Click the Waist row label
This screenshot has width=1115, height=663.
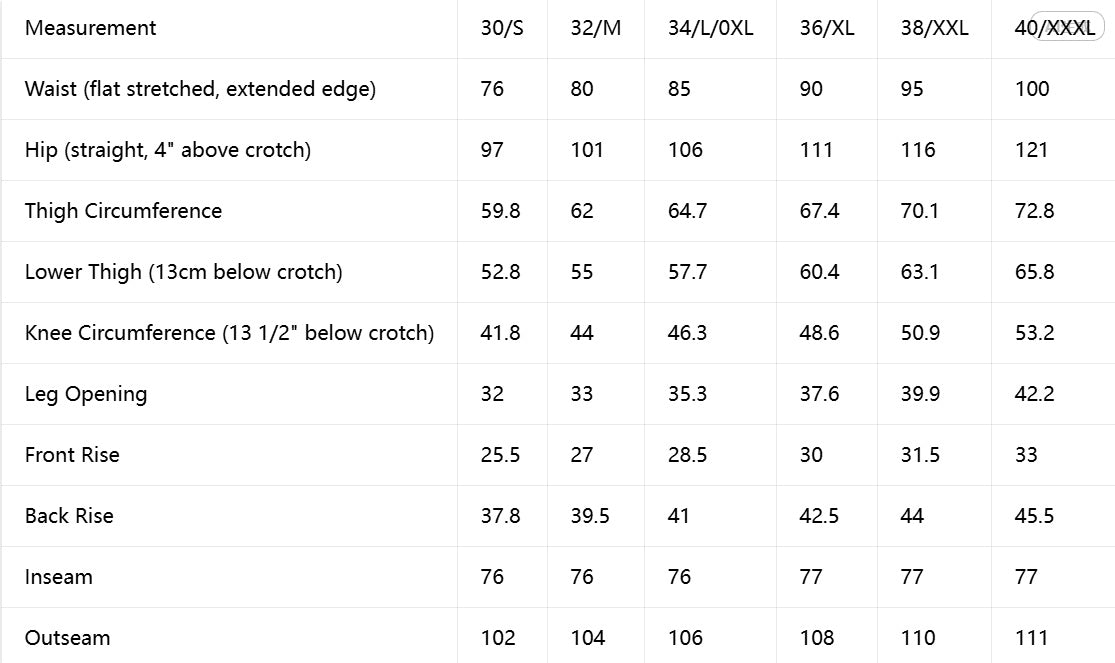point(201,89)
